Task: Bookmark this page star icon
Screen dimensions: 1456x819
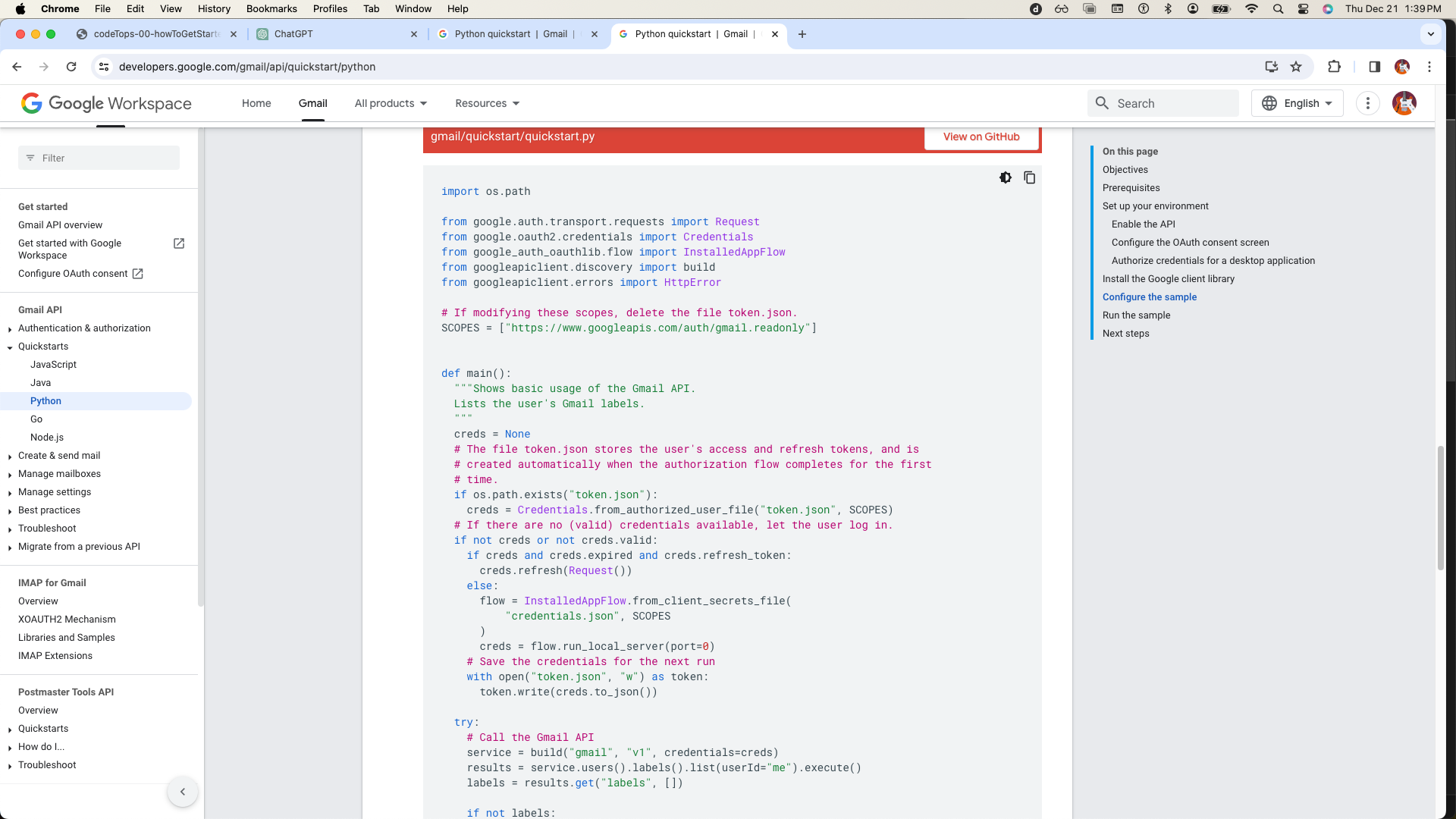Action: click(x=1296, y=67)
